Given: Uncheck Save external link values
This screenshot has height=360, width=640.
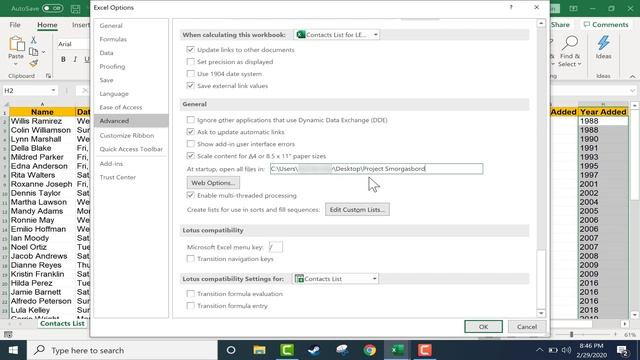Looking at the screenshot, I should (190, 86).
